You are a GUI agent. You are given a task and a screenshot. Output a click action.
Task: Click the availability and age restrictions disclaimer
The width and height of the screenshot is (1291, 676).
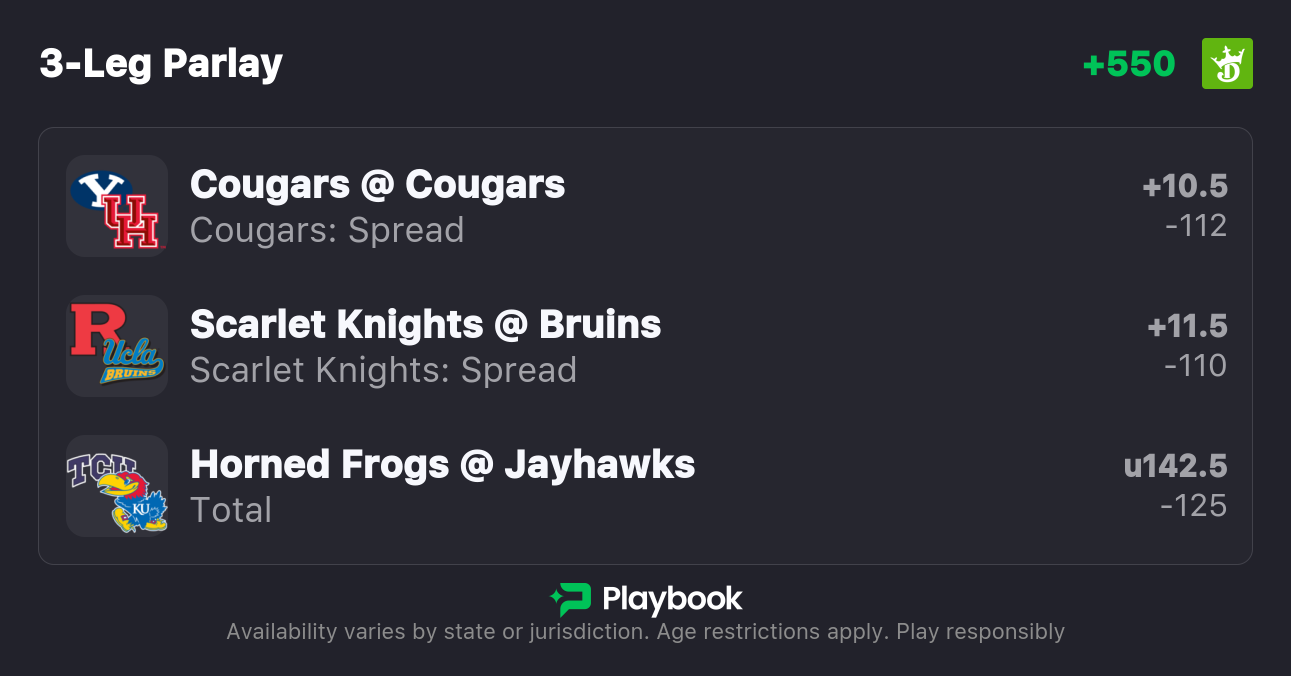pos(645,632)
